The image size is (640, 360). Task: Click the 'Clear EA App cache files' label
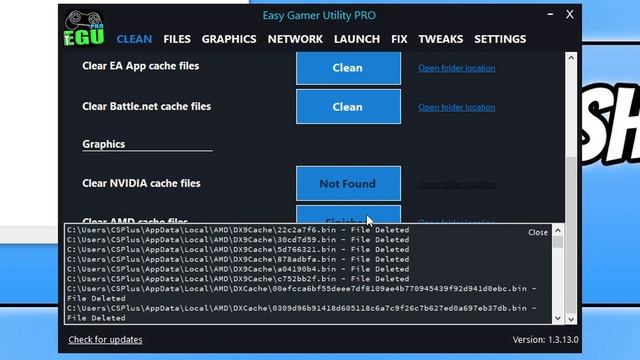point(141,66)
